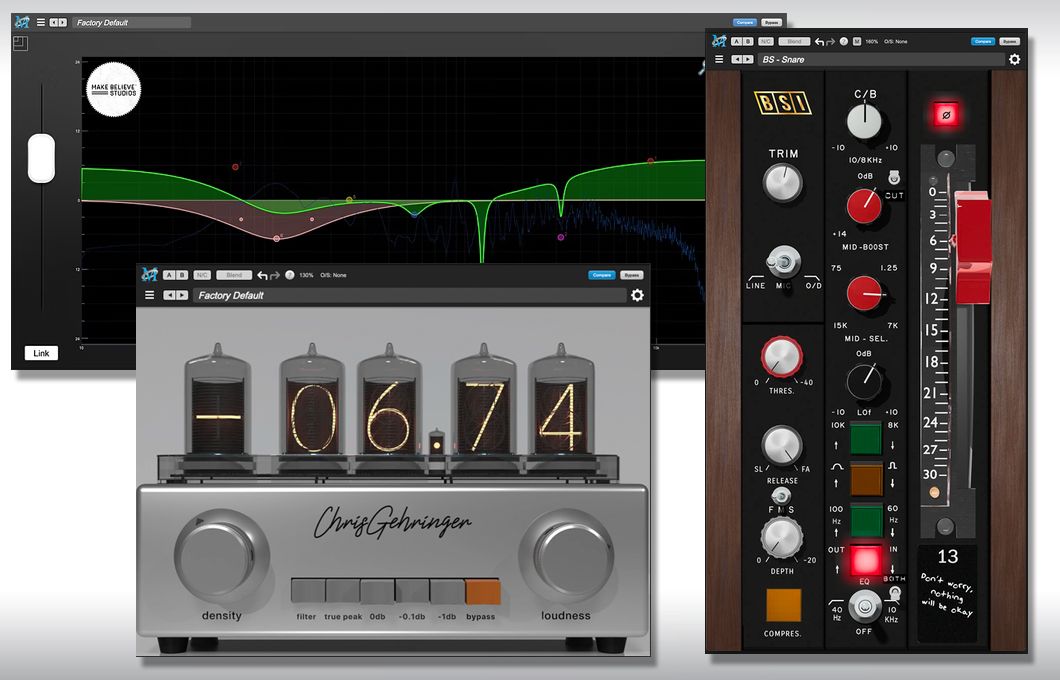Select previous preset arrow in EQ window
The width and height of the screenshot is (1060, 680).
[53, 22]
